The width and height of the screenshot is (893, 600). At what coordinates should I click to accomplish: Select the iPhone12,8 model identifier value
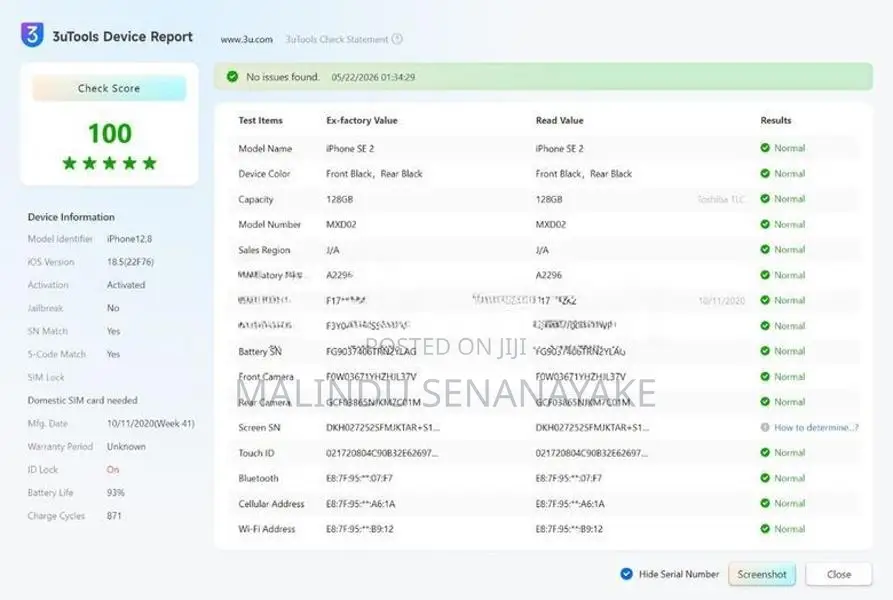point(129,239)
